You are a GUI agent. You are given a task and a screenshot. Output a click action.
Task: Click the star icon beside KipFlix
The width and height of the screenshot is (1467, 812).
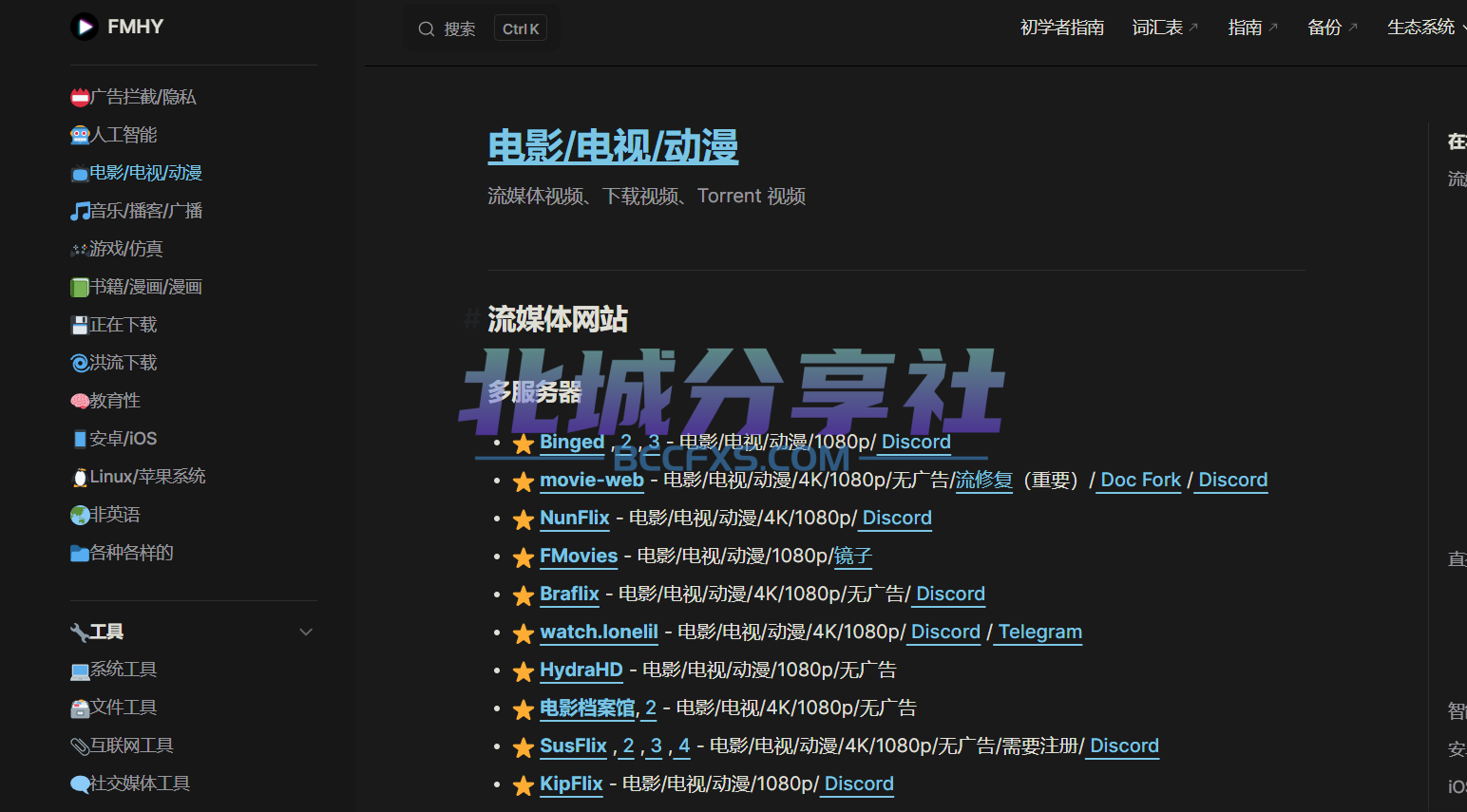click(523, 785)
